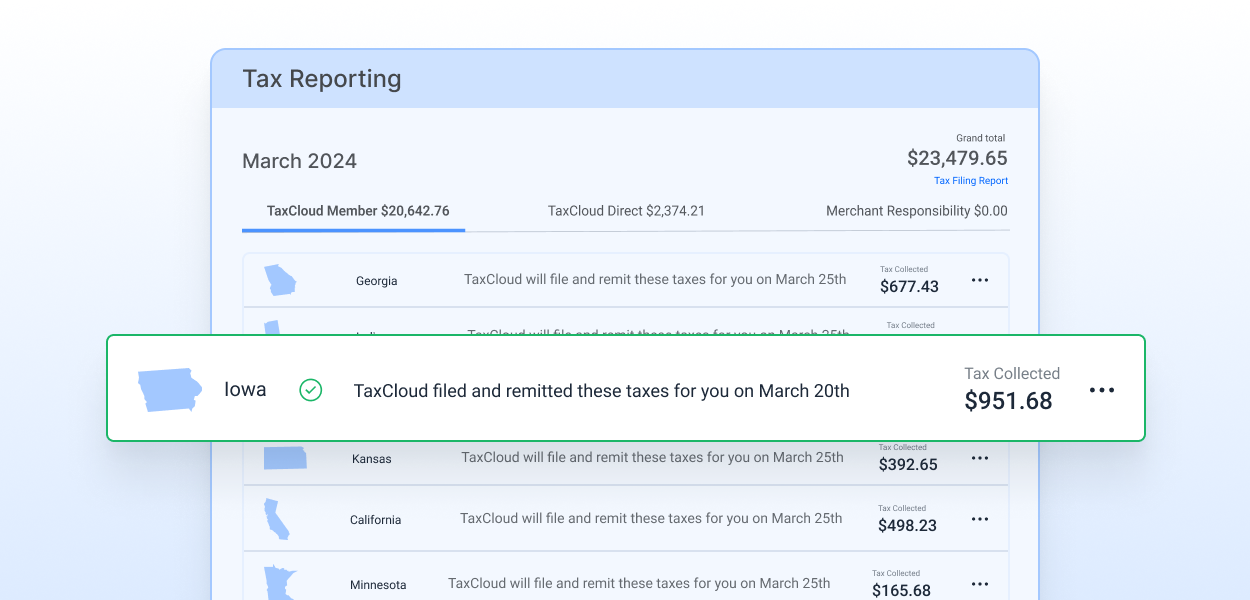Click the California state map icon
This screenshot has width=1250, height=600.
pos(276,519)
